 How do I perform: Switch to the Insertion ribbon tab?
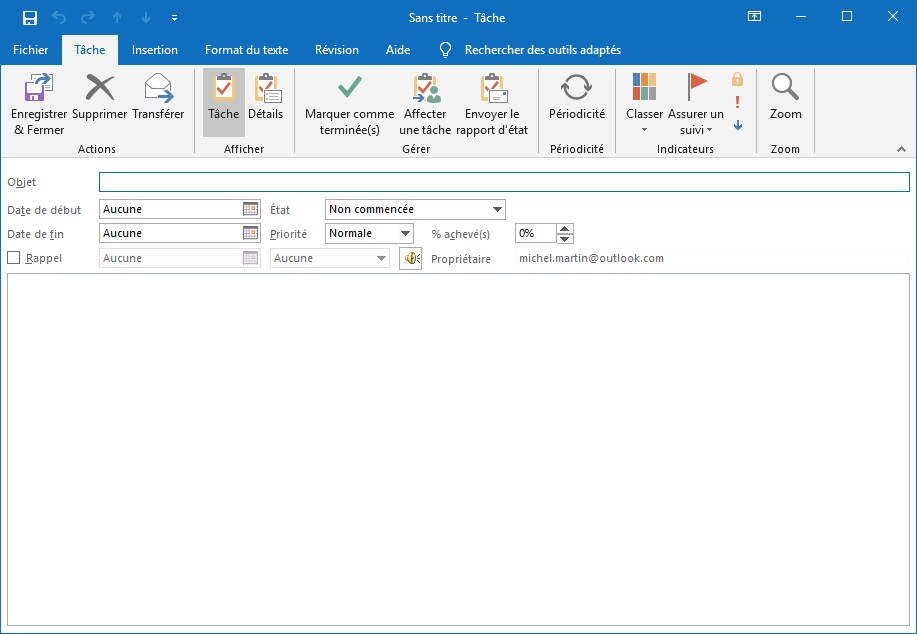[155, 50]
